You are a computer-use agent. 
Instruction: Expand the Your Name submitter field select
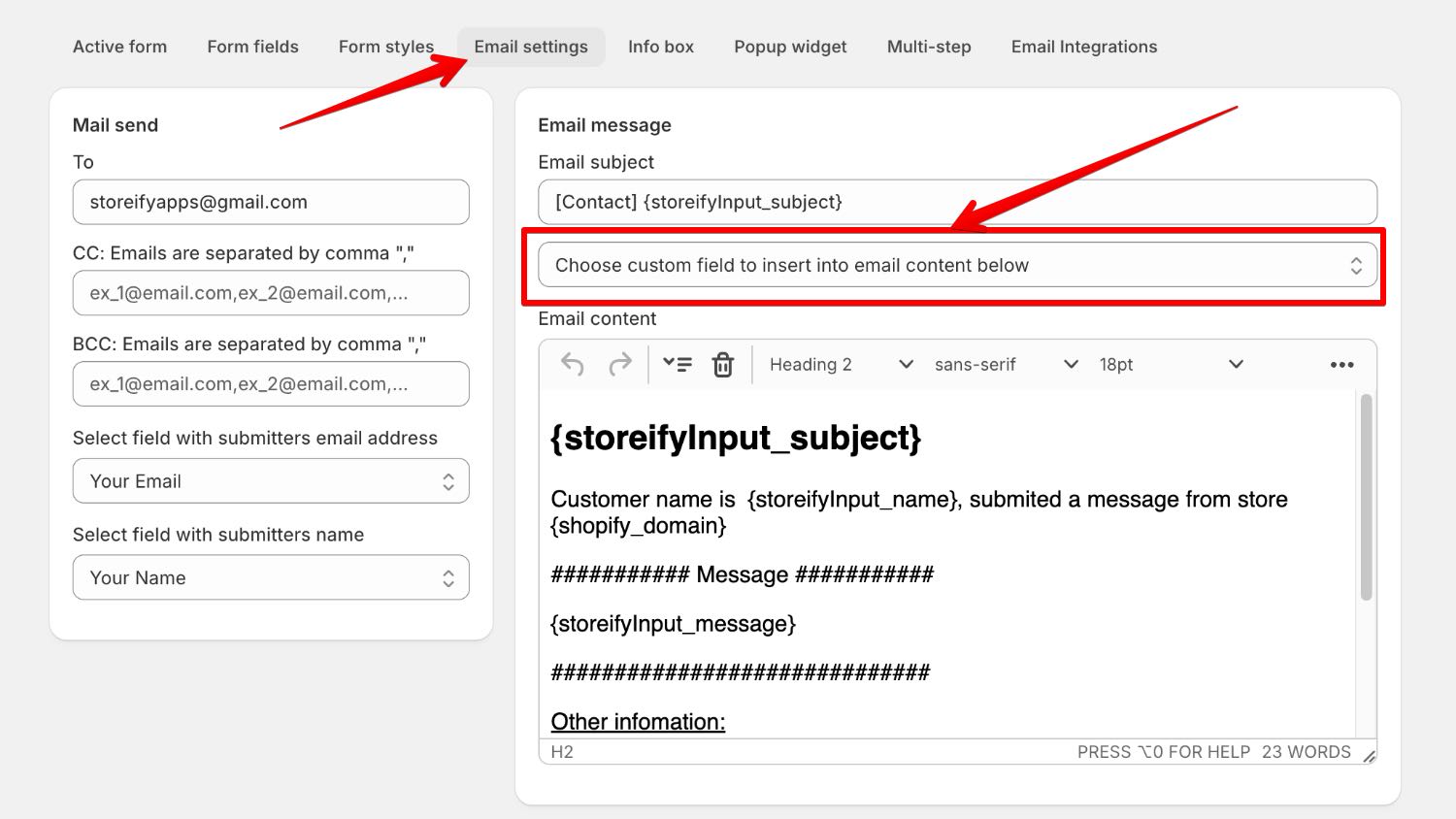click(271, 578)
